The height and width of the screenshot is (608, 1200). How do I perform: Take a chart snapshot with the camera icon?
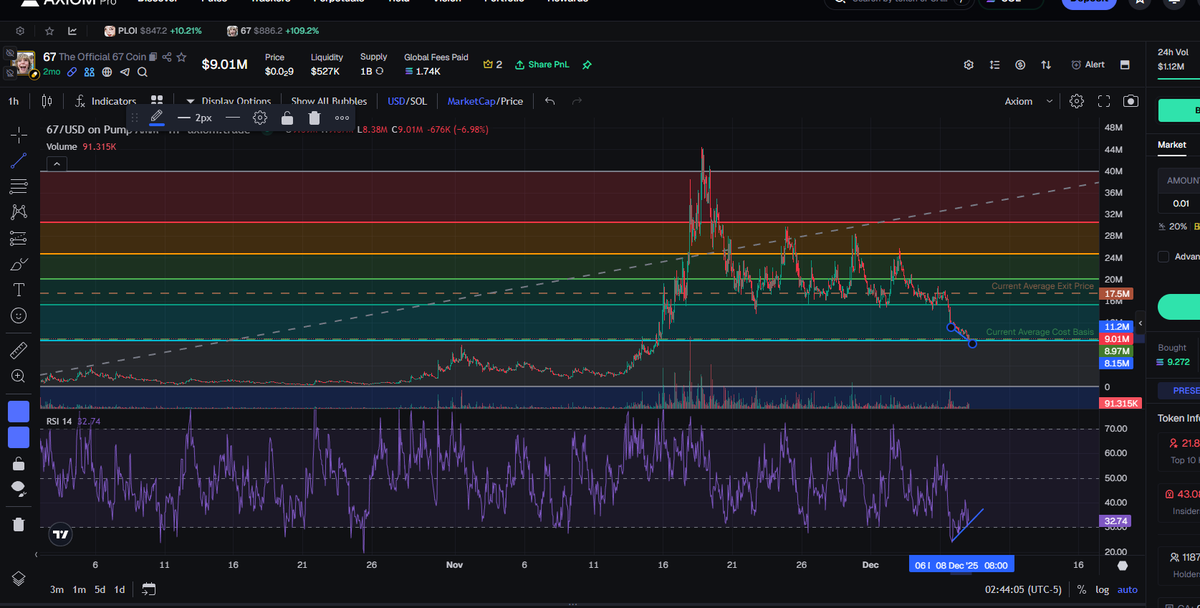1131,101
